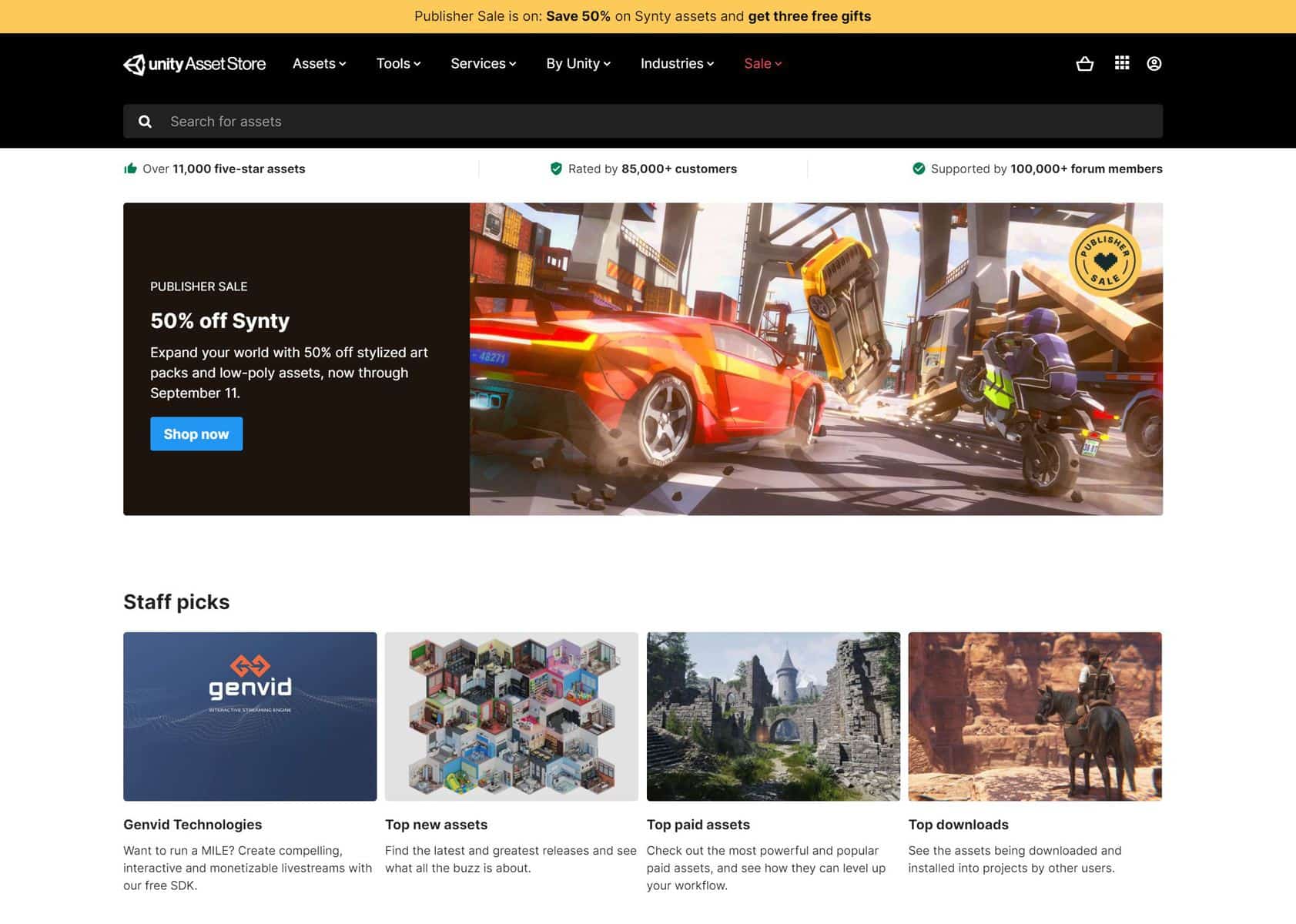Image resolution: width=1296 pixels, height=924 pixels.
Task: Expand the By Unity dropdown menu
Action: (x=578, y=64)
